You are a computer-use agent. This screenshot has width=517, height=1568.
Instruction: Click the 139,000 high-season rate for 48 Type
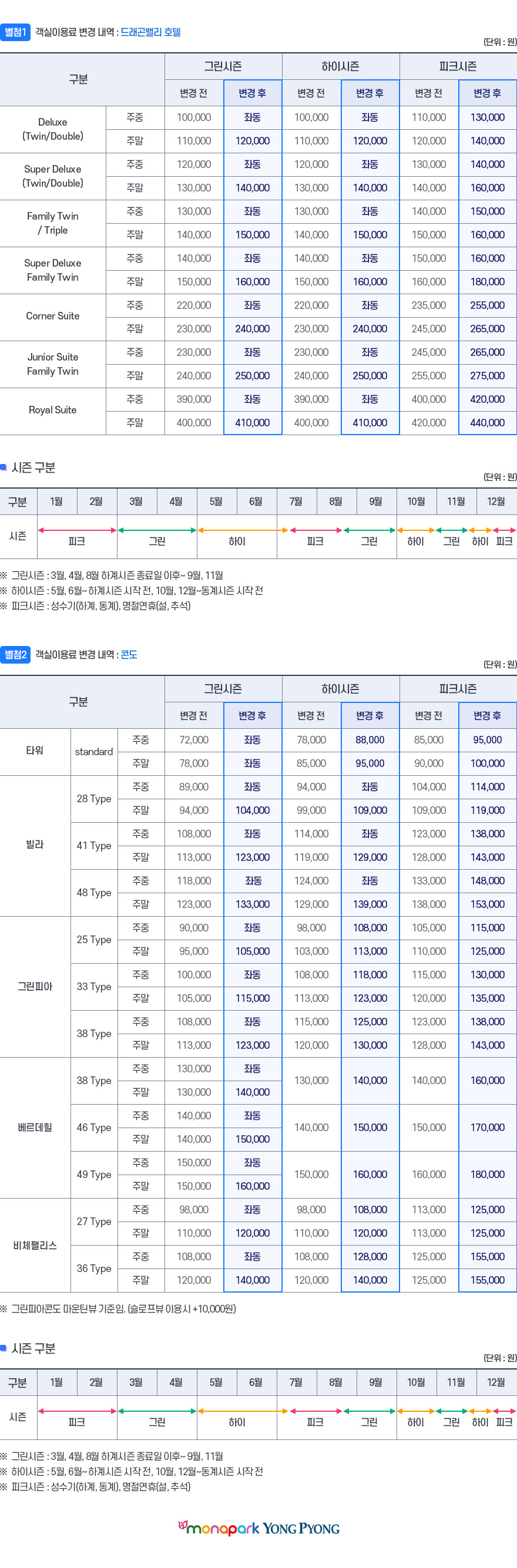pyautogui.click(x=370, y=904)
